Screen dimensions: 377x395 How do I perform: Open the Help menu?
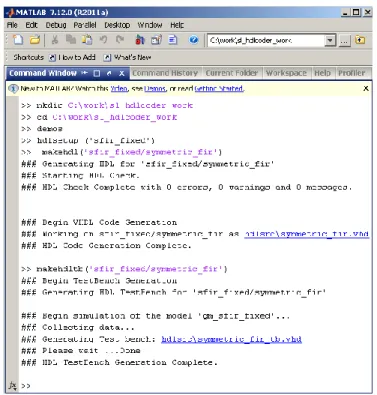pos(177,25)
